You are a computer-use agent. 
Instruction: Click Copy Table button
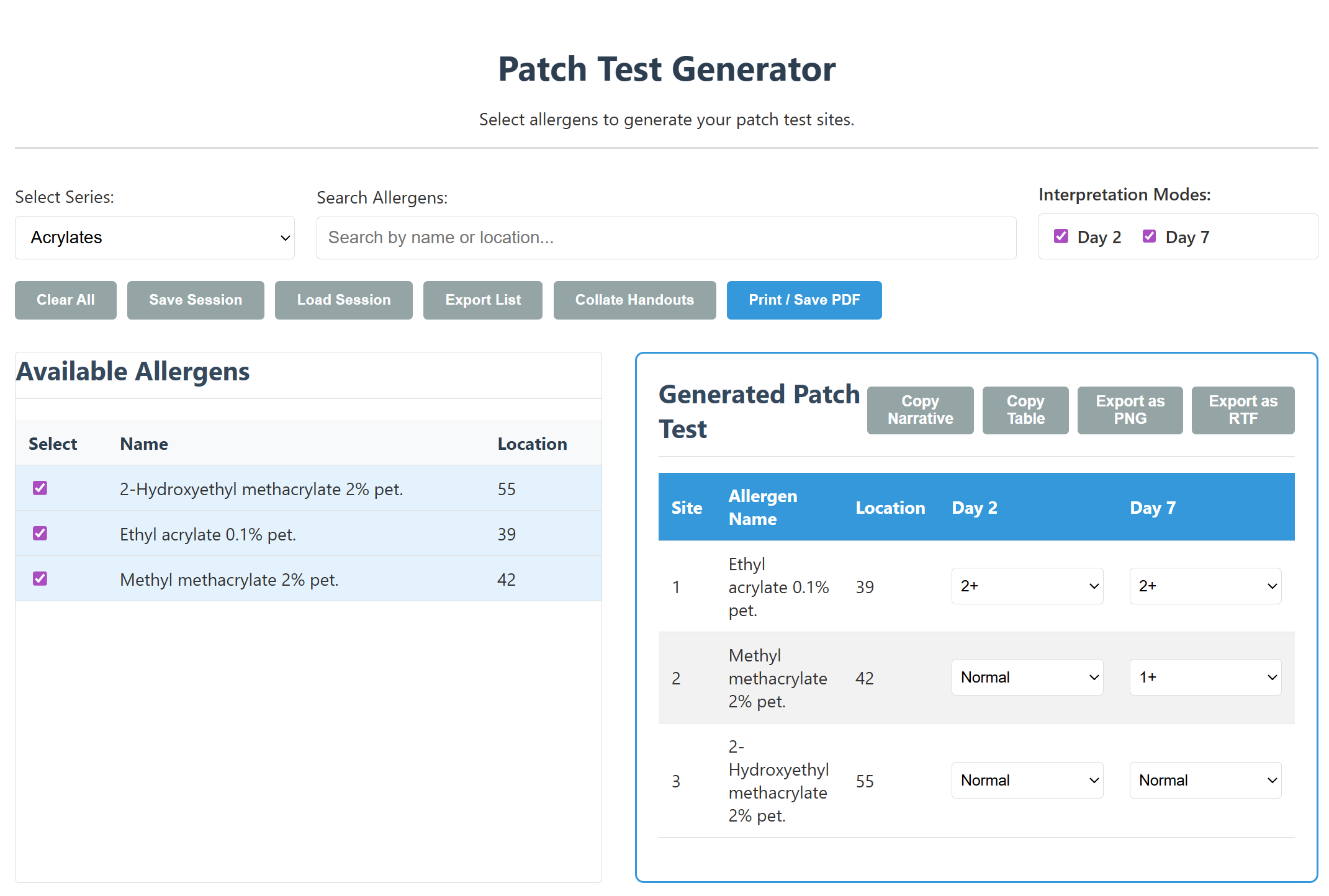point(1025,410)
